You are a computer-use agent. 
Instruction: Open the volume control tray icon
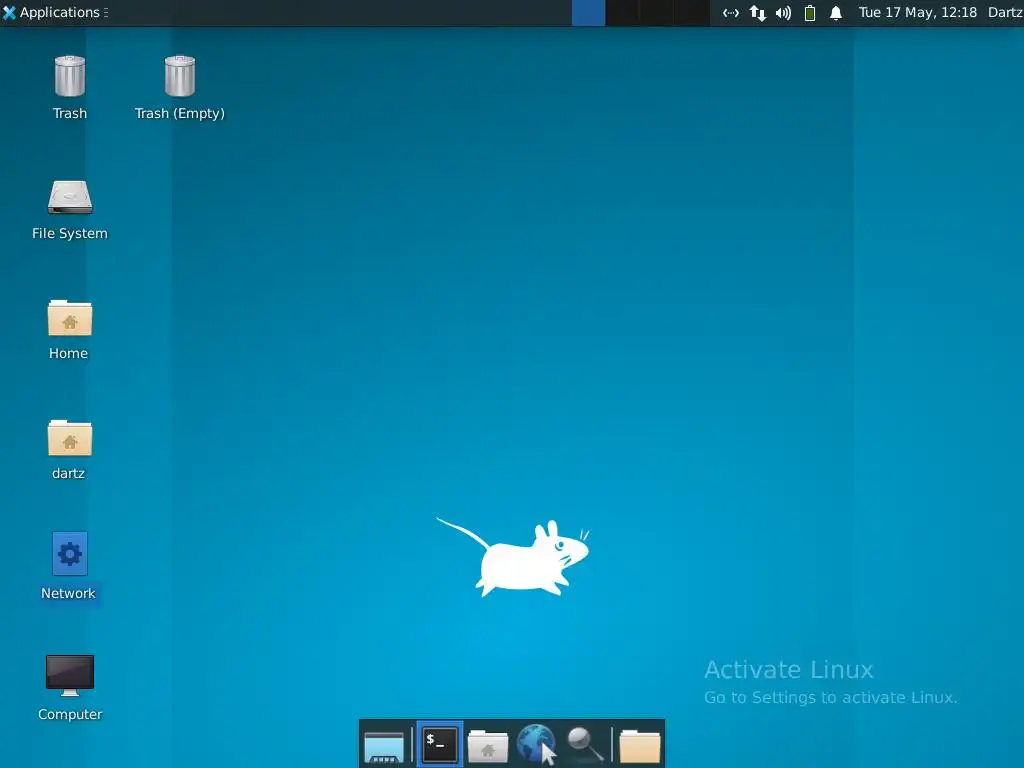coord(783,13)
